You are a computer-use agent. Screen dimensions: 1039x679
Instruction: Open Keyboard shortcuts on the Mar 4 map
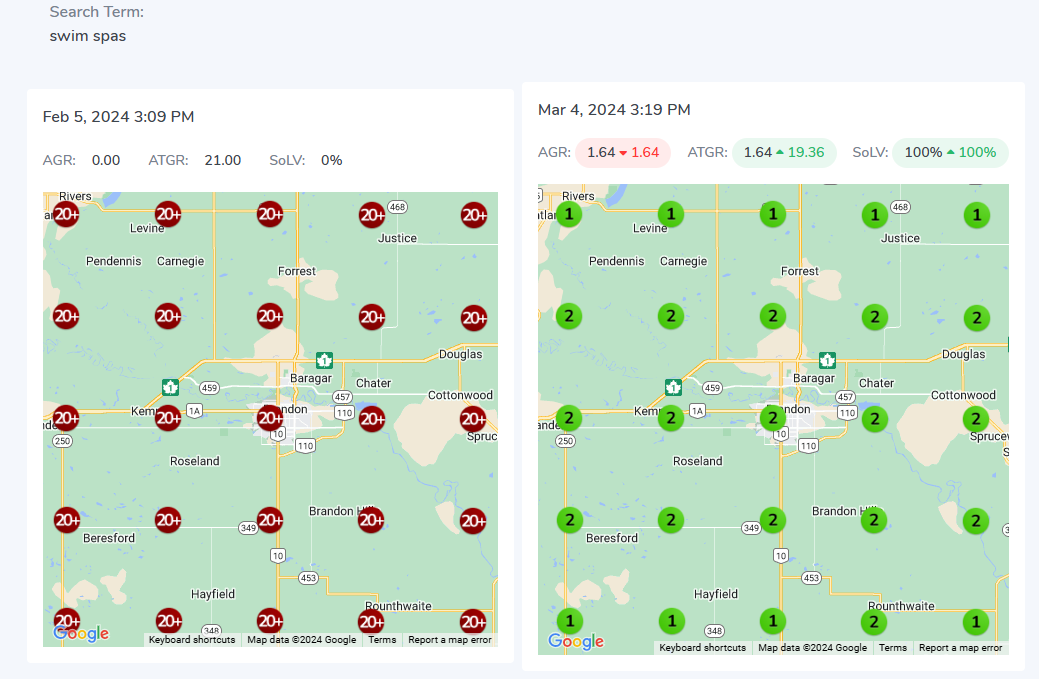[x=702, y=648]
